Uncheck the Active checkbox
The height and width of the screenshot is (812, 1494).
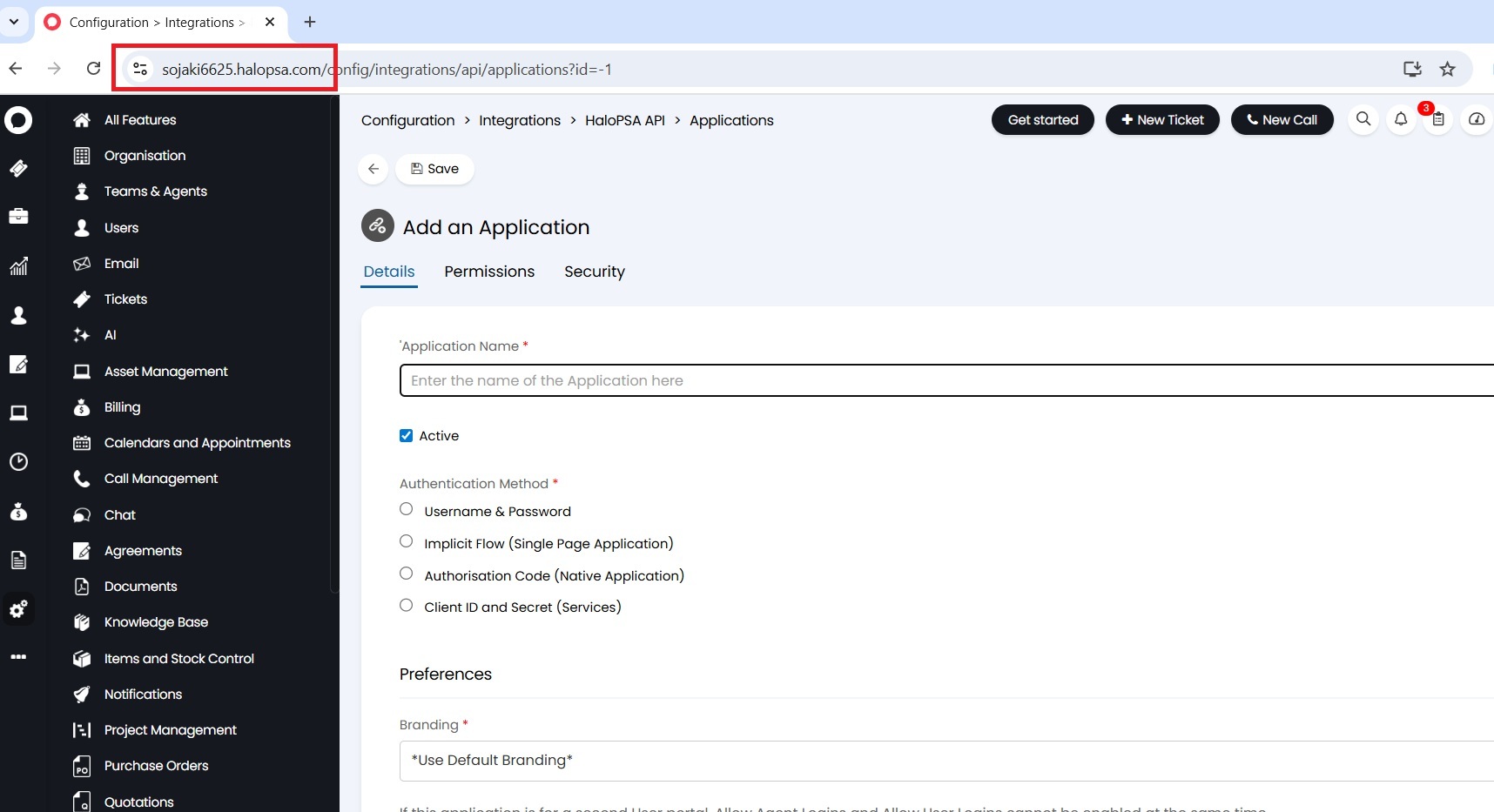(406, 436)
